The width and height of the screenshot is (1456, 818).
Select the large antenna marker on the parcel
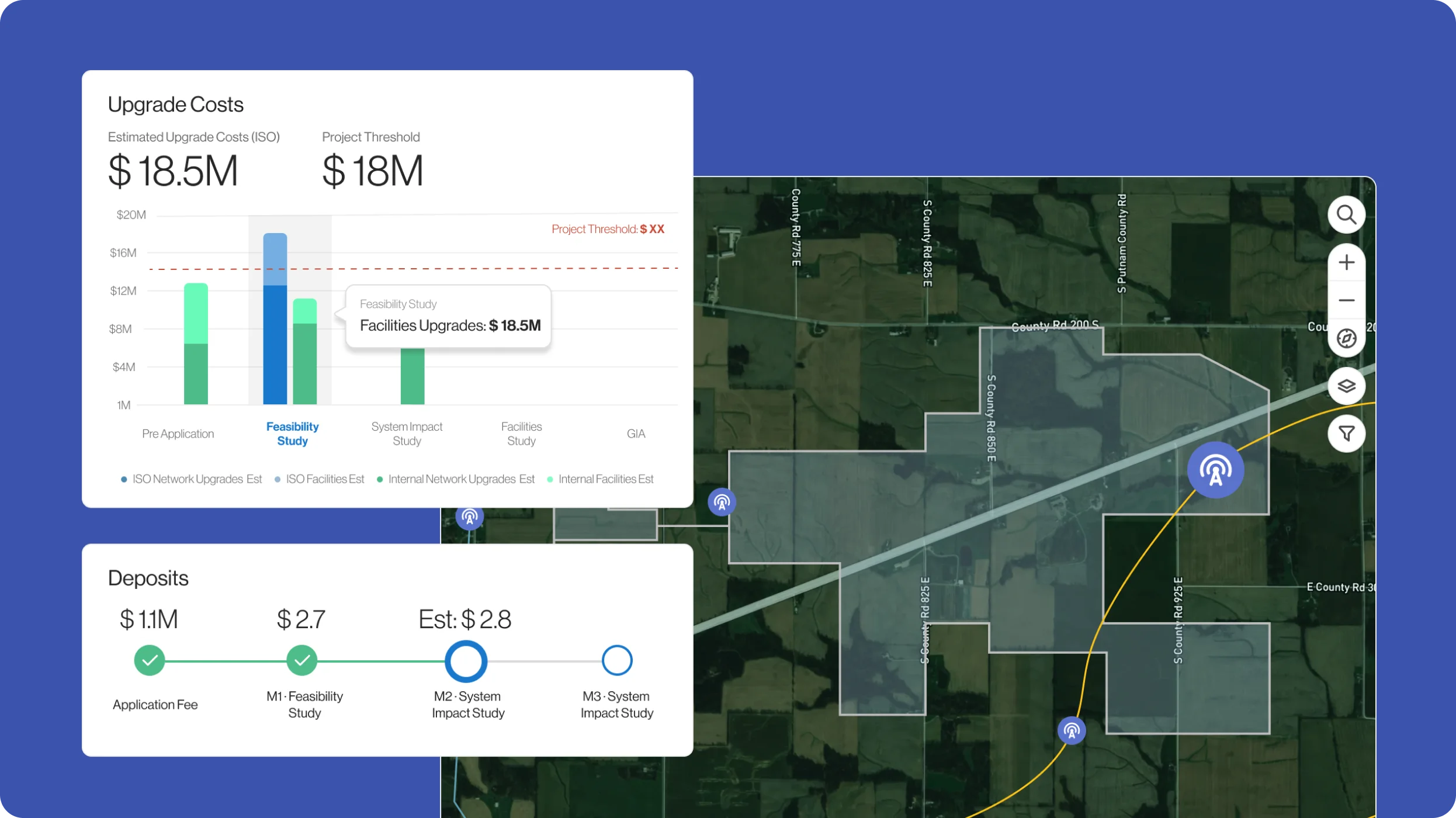(1215, 470)
